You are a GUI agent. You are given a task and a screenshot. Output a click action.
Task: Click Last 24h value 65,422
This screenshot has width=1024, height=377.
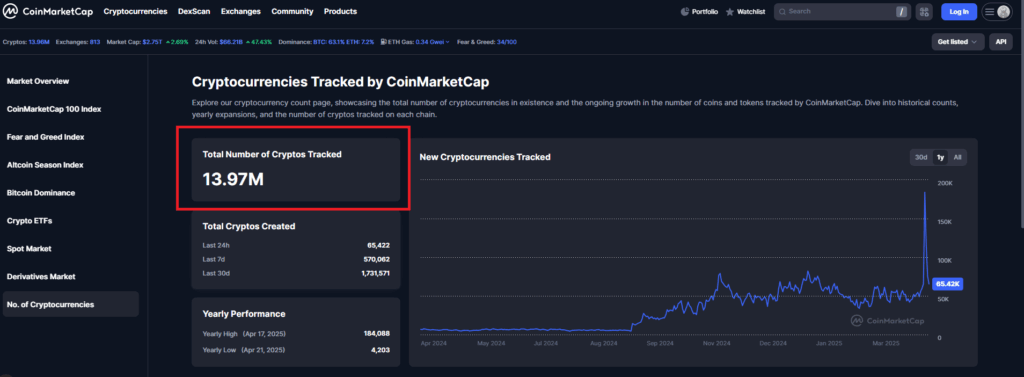coord(379,246)
